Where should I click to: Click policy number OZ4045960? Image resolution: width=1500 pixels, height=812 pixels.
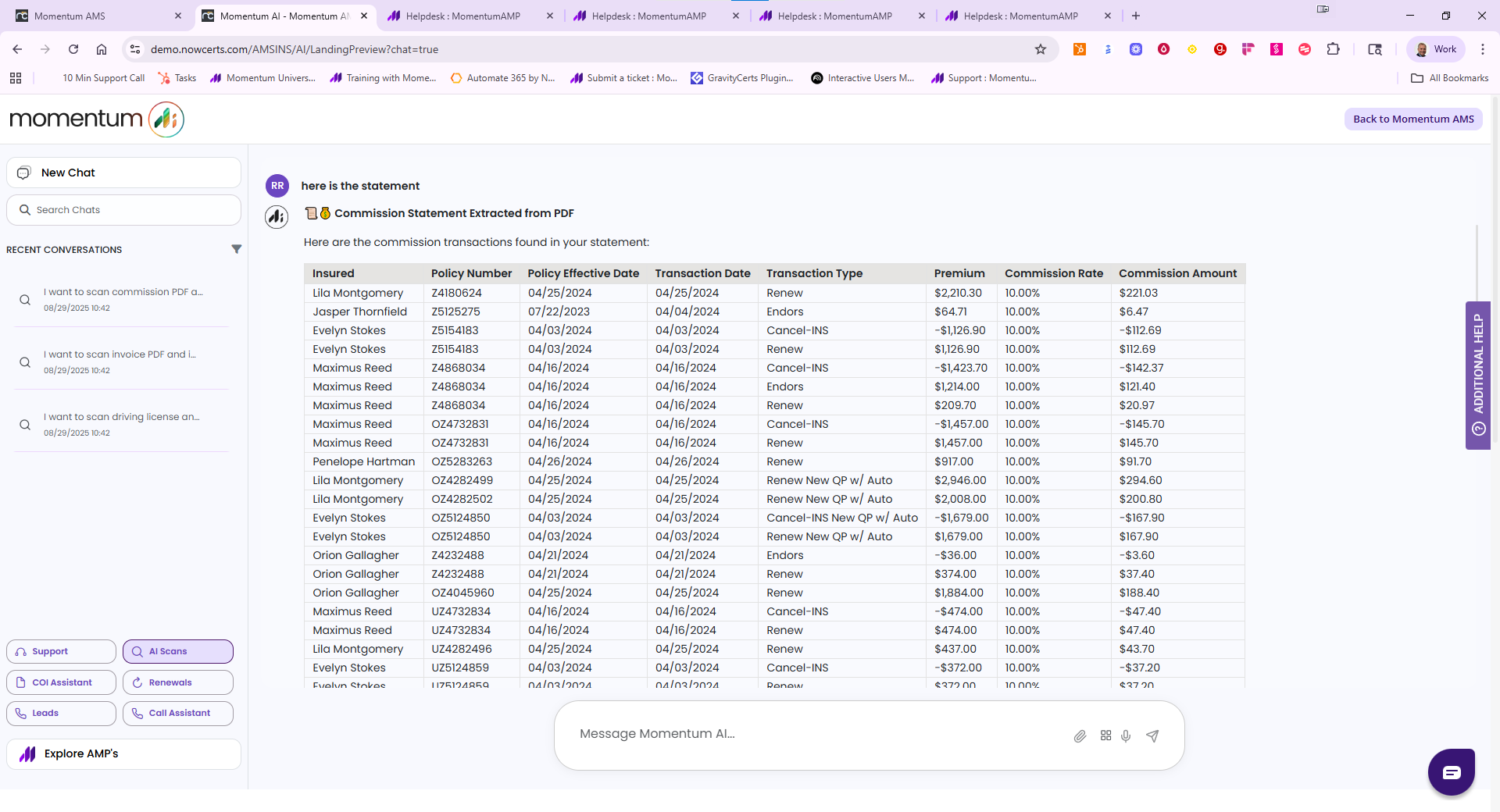[x=462, y=593]
